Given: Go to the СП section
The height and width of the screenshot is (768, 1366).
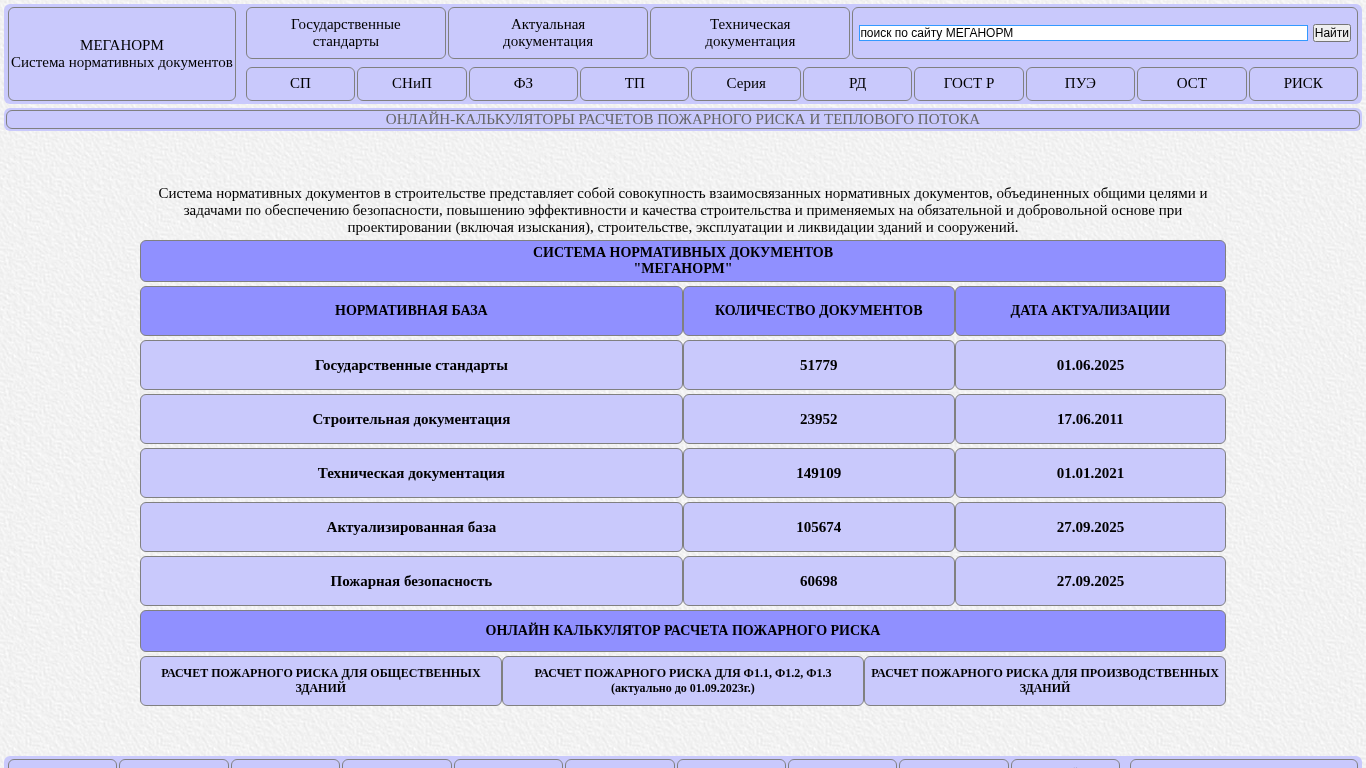Looking at the screenshot, I should 300,84.
